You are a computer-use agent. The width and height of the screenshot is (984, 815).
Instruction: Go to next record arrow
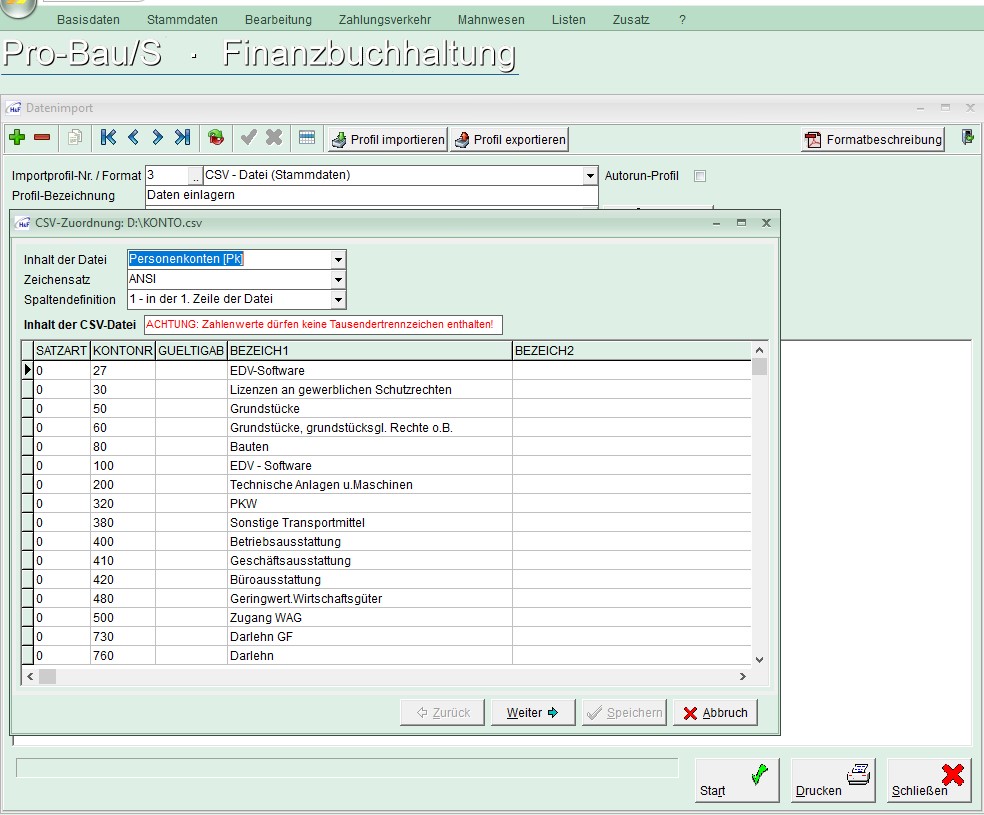[x=157, y=138]
